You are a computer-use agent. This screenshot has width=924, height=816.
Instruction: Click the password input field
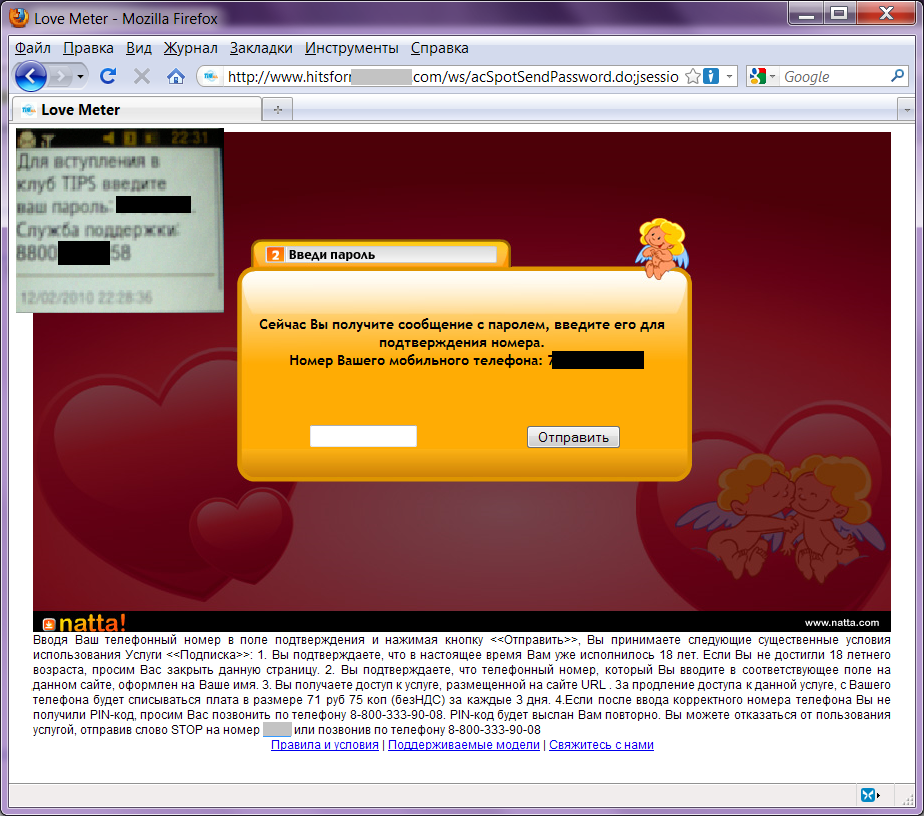click(363, 437)
